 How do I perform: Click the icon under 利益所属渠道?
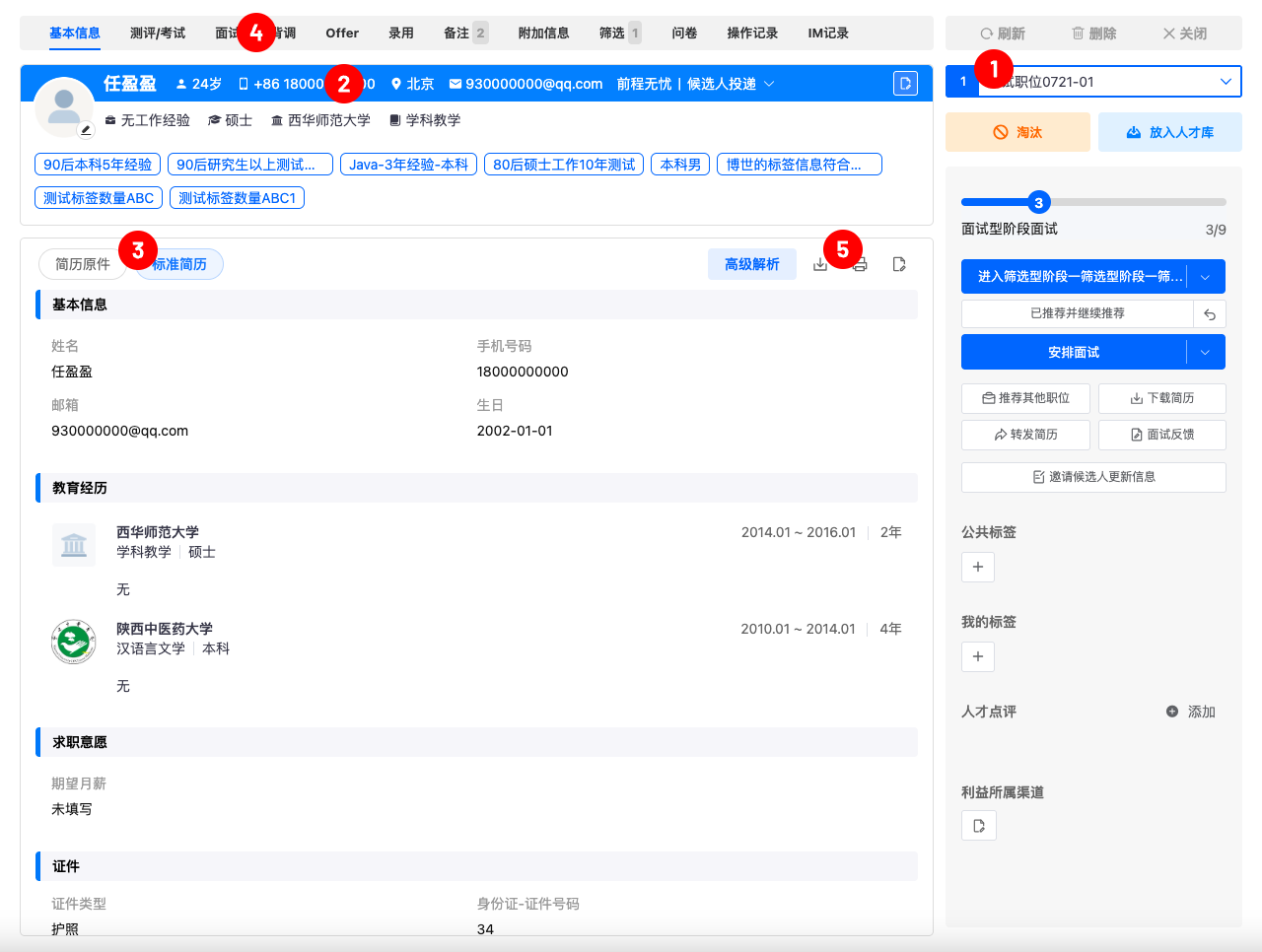click(x=979, y=826)
